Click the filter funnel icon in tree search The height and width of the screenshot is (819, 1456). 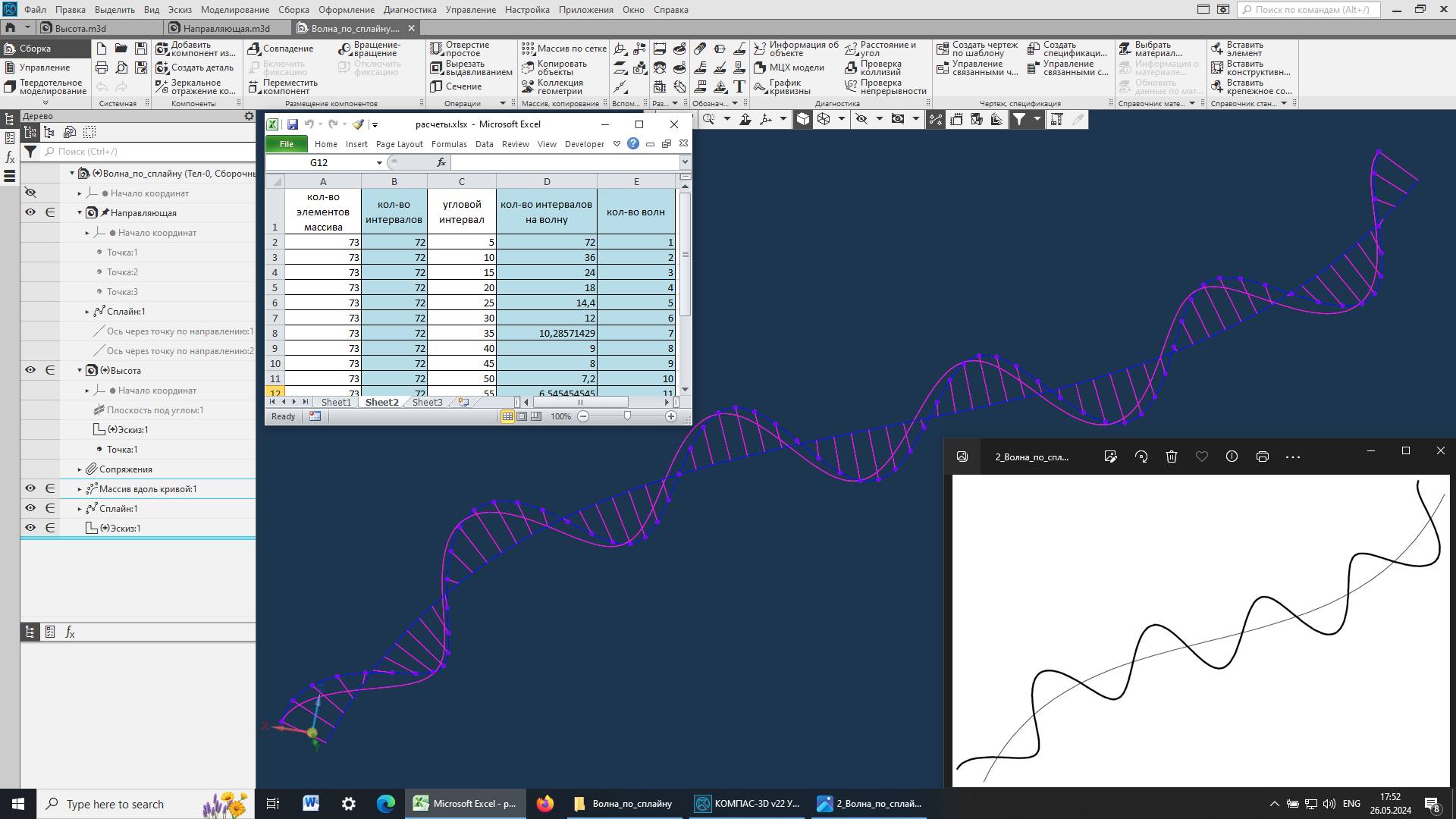click(x=30, y=152)
